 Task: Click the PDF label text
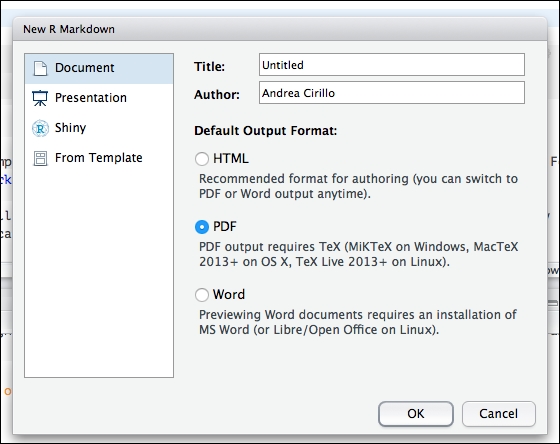click(x=225, y=226)
